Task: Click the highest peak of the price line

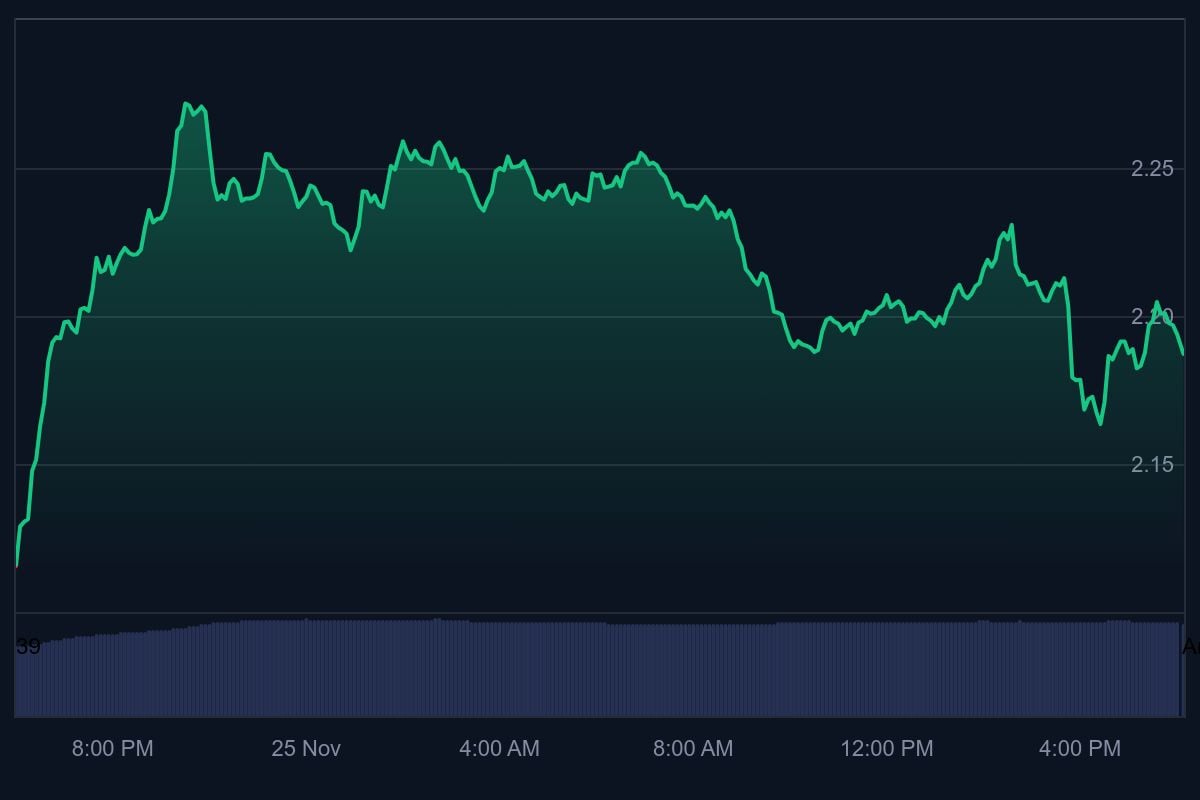Action: point(186,103)
